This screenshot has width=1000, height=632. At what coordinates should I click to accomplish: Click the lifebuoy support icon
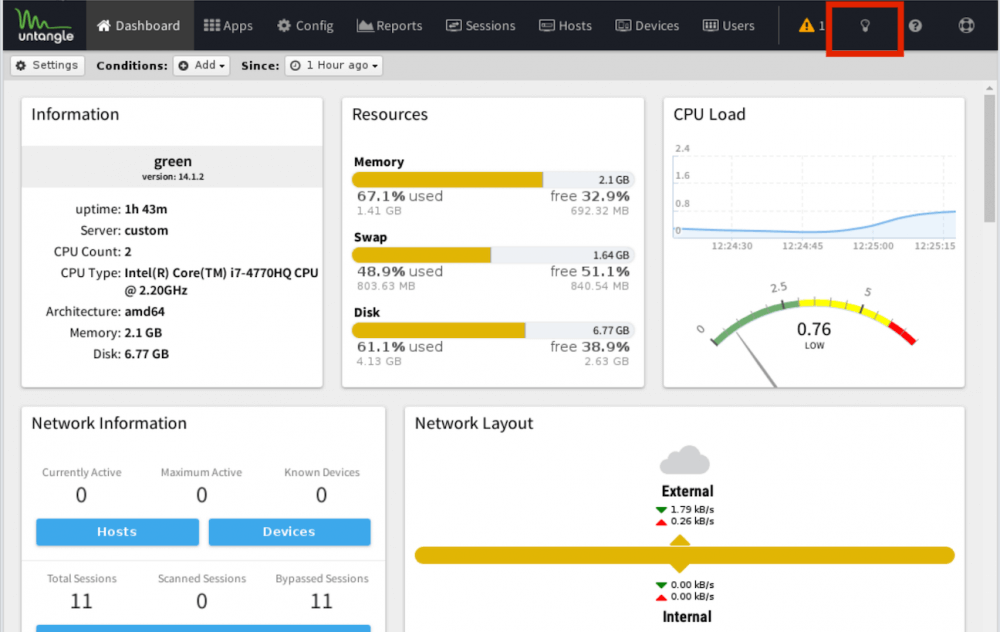pos(966,26)
